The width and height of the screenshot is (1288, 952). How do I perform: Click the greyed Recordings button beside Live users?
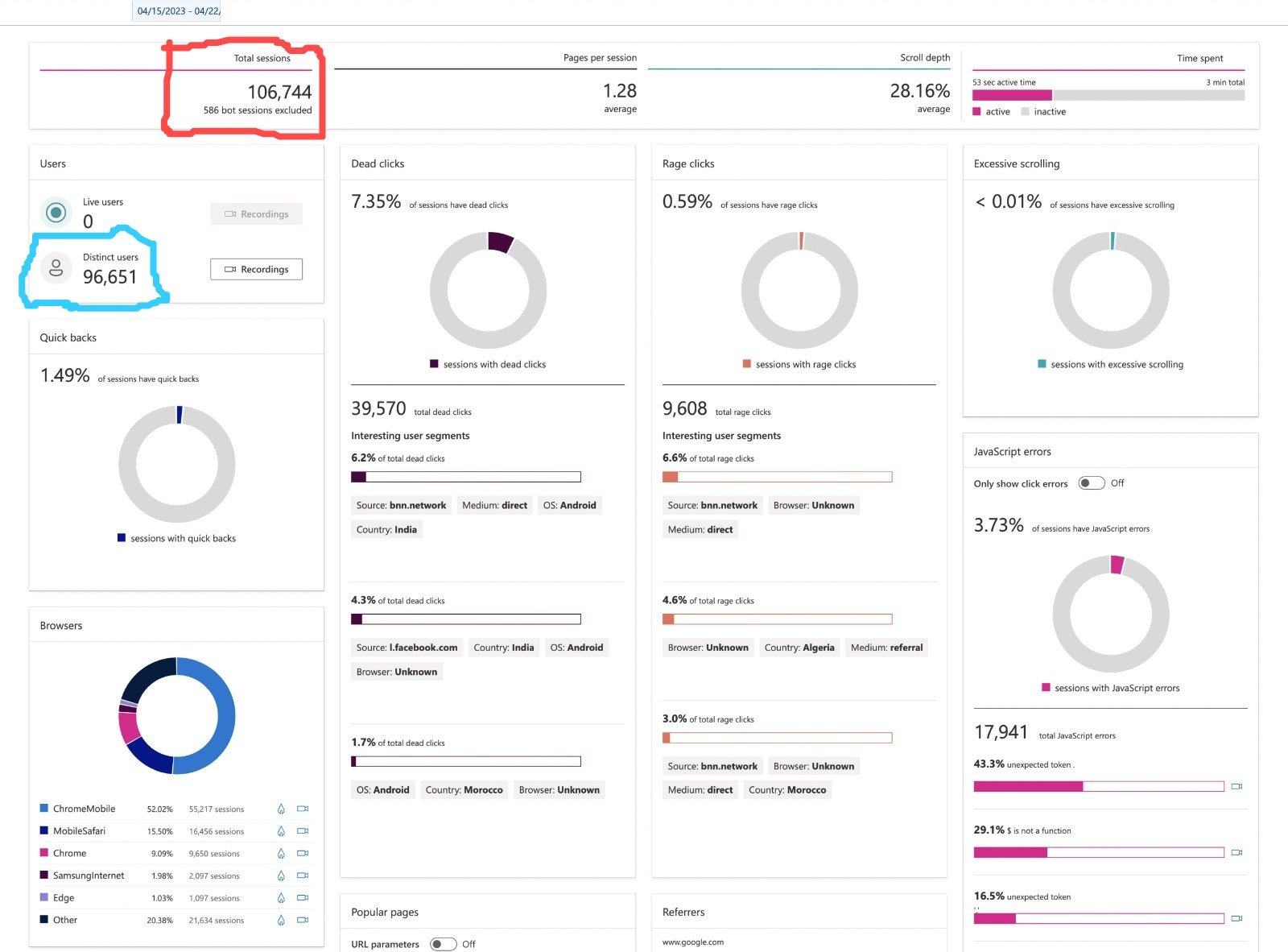(256, 213)
